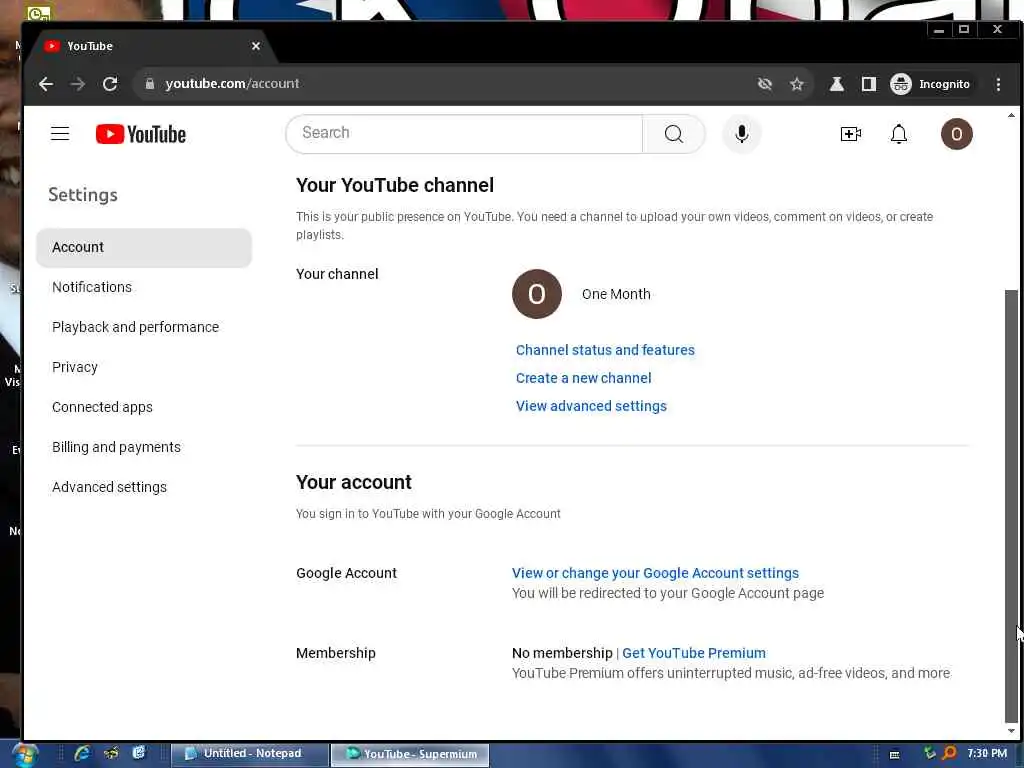Open Advanced settings in the sidebar
Image resolution: width=1024 pixels, height=768 pixels.
tap(109, 487)
